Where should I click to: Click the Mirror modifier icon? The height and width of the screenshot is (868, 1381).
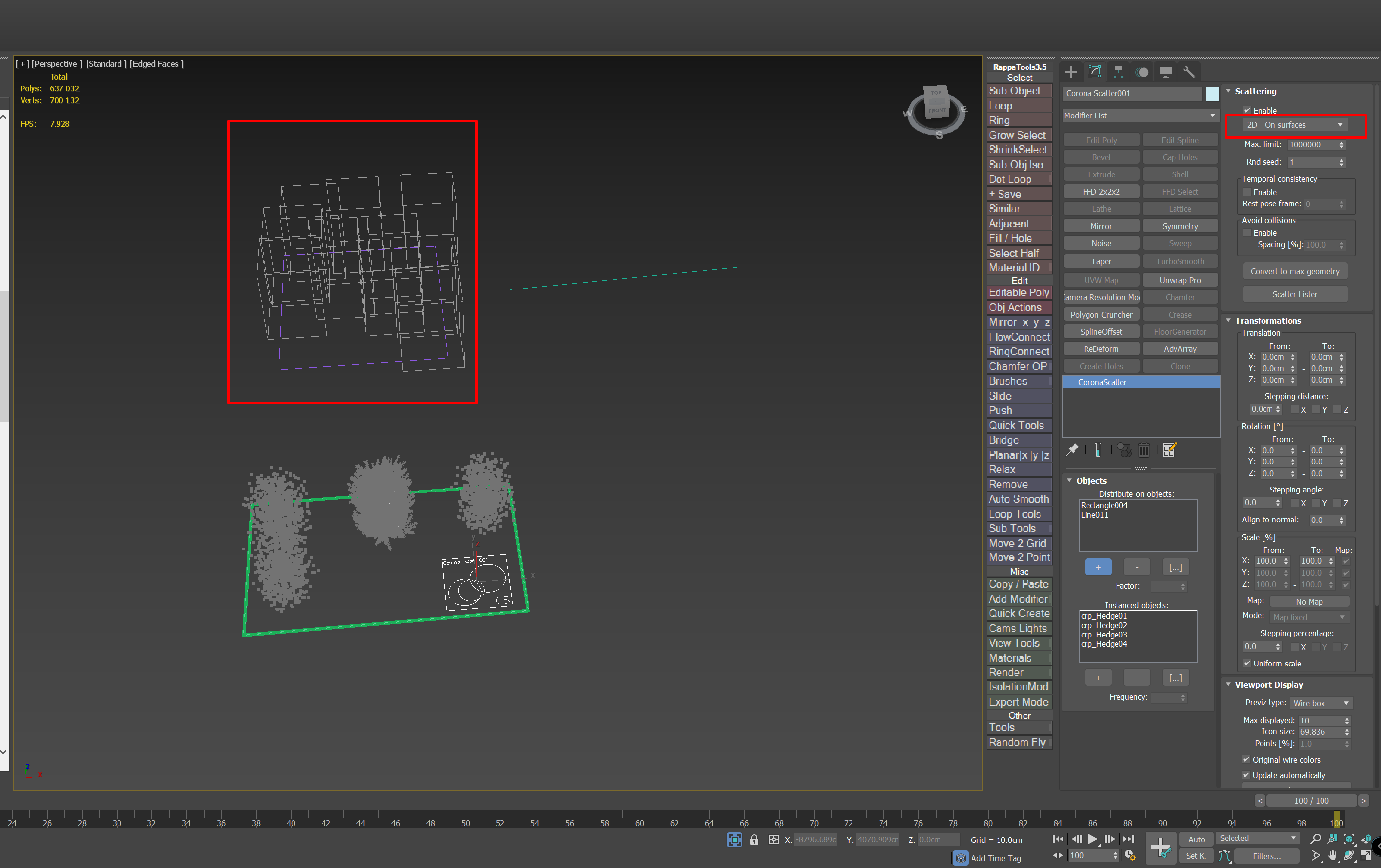pos(1101,226)
